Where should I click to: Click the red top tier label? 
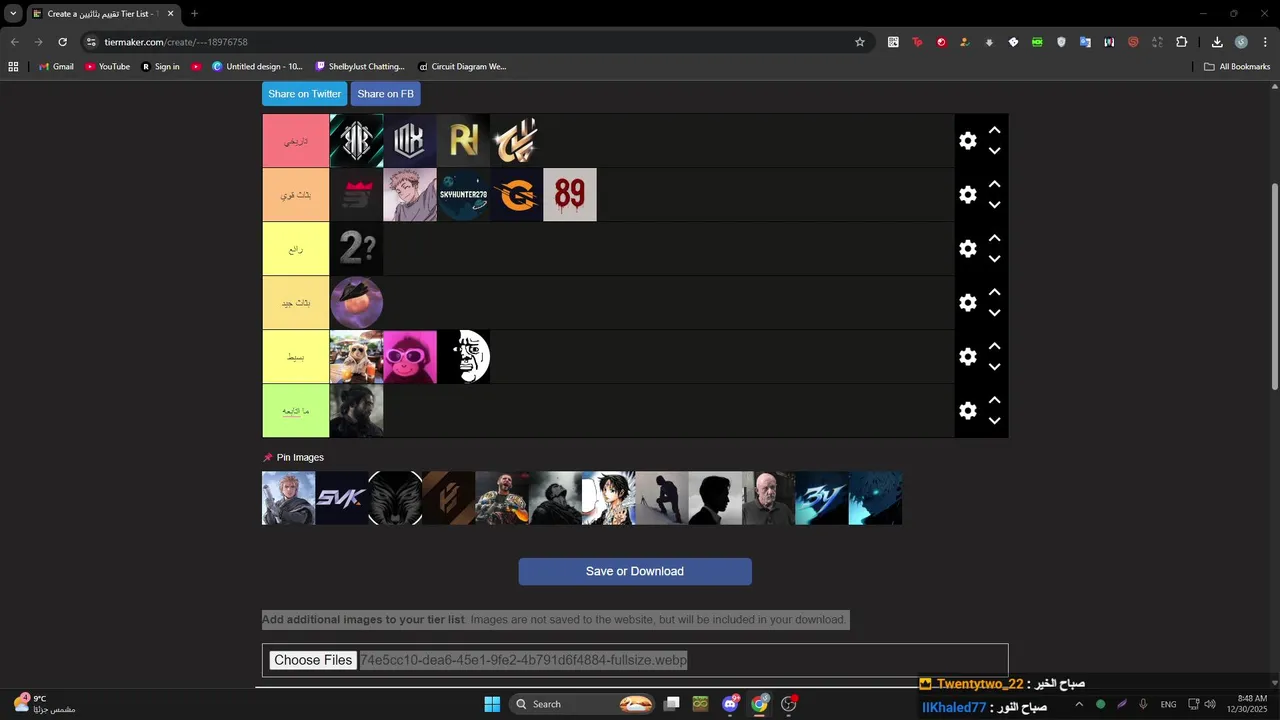point(296,141)
